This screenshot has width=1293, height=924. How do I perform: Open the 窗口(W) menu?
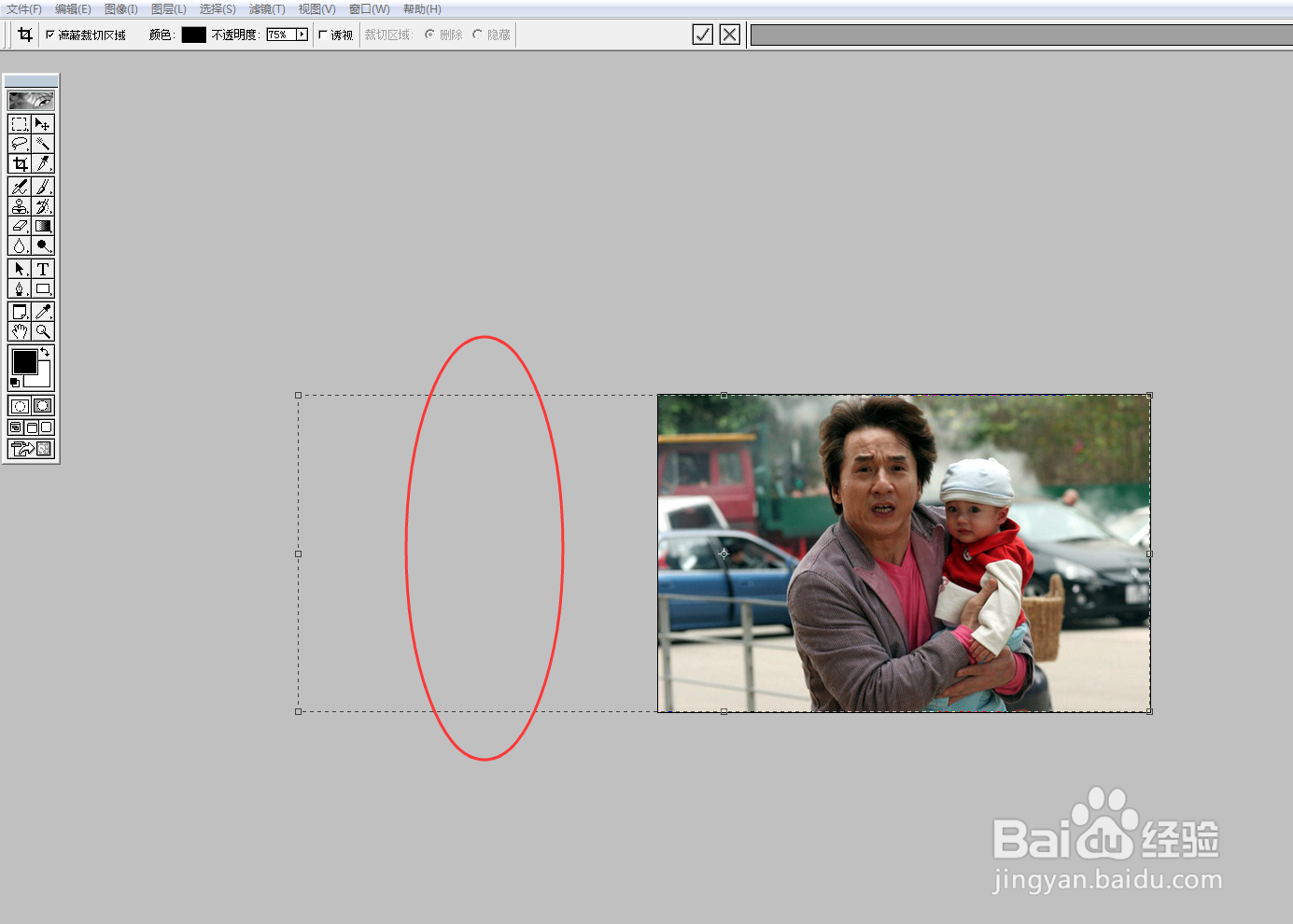tap(370, 9)
